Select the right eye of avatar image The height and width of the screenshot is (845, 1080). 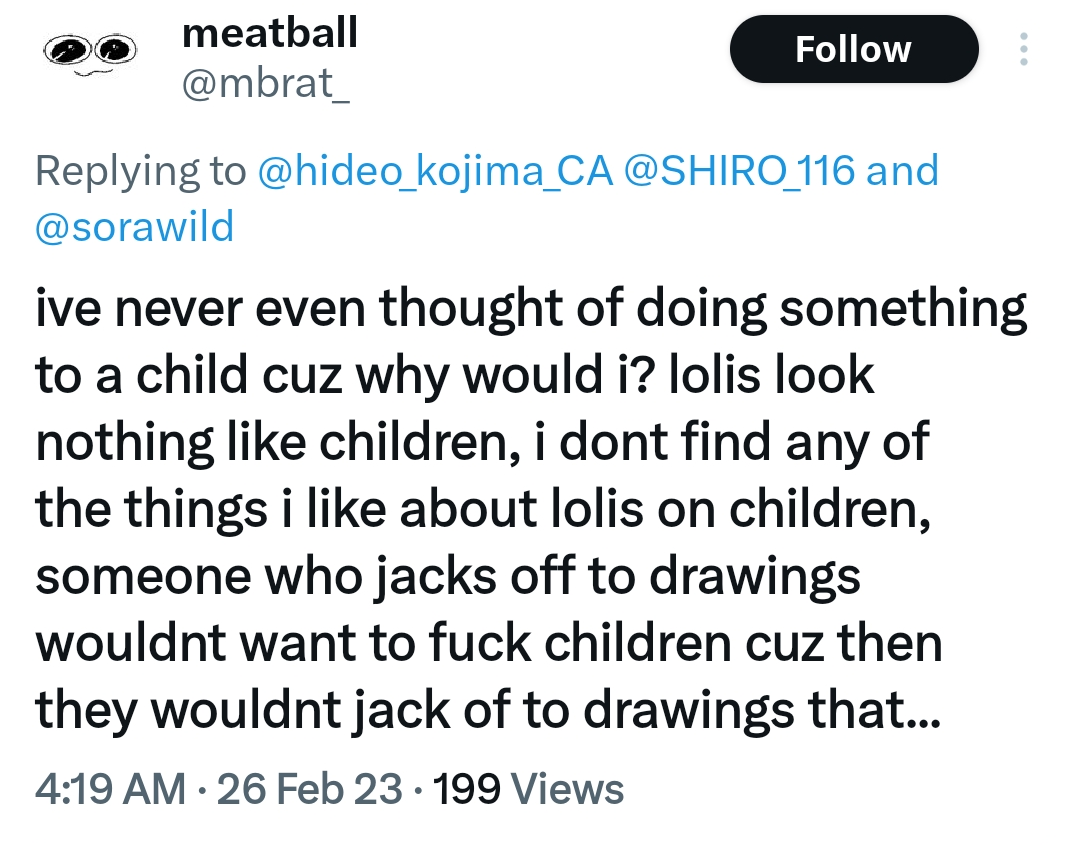click(x=115, y=48)
